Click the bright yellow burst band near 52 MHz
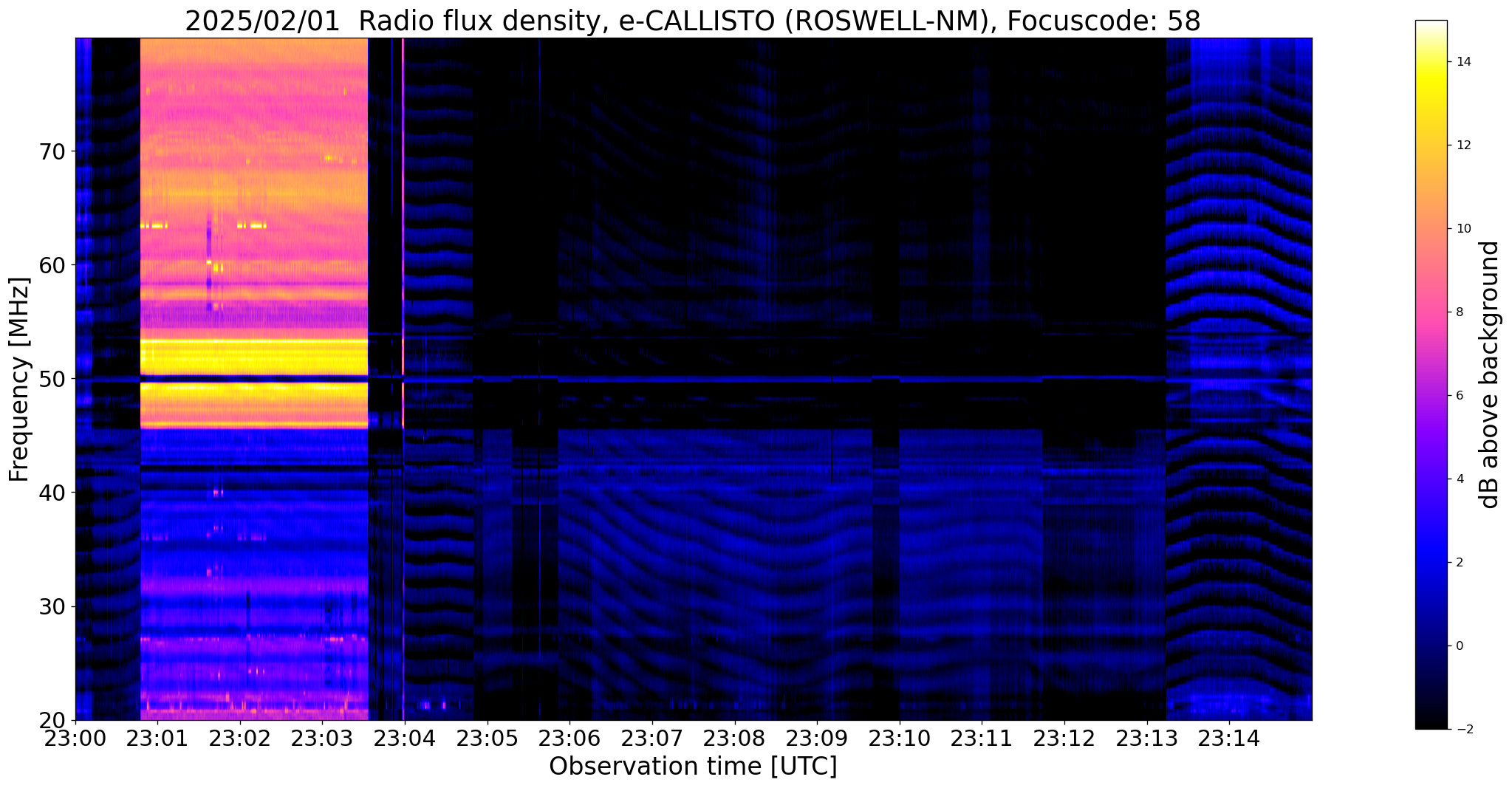 pos(254,357)
